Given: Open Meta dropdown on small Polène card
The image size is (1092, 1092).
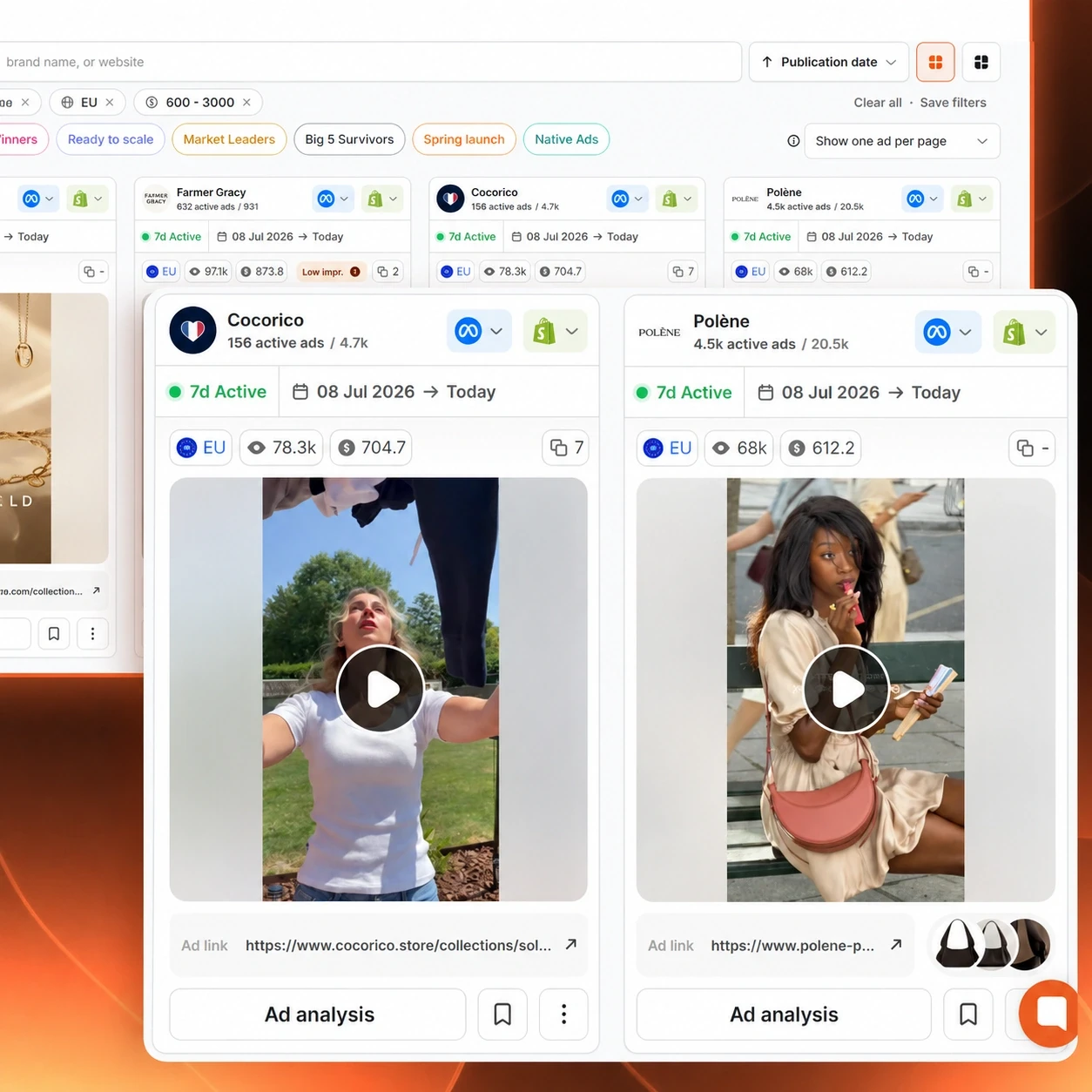Looking at the screenshot, I should click(923, 199).
